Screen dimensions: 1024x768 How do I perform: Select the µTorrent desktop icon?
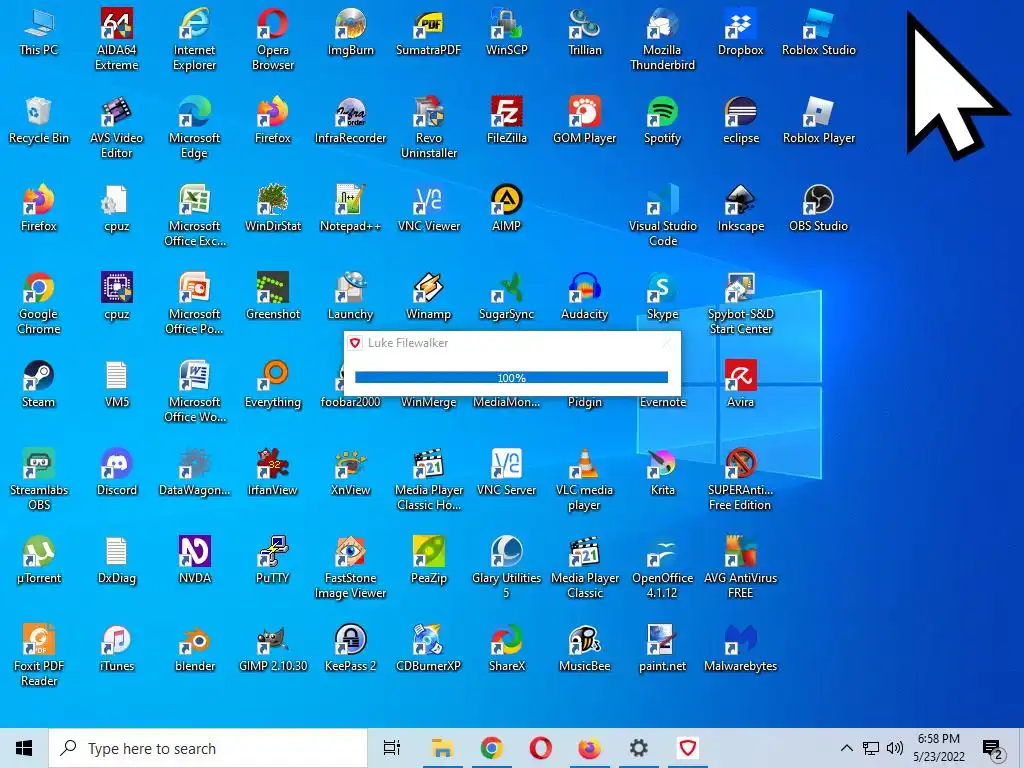click(x=39, y=562)
